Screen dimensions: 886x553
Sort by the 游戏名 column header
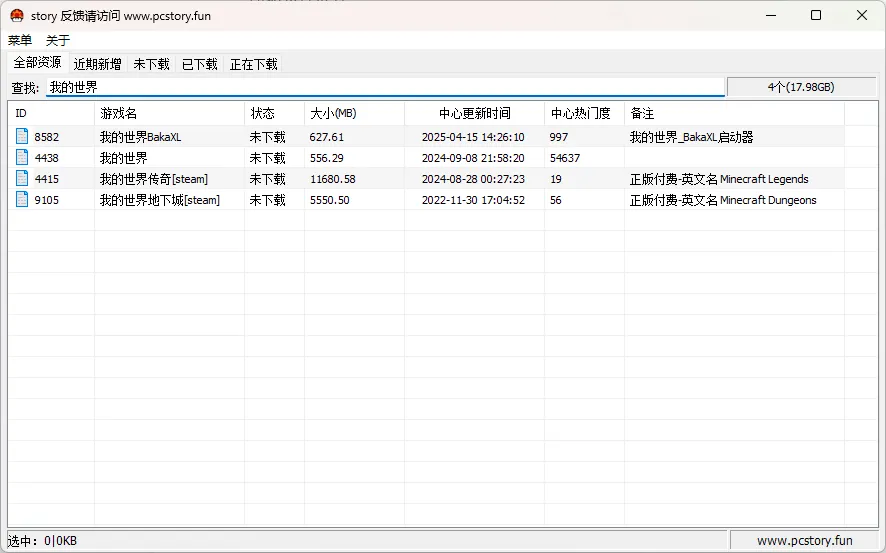tap(170, 114)
